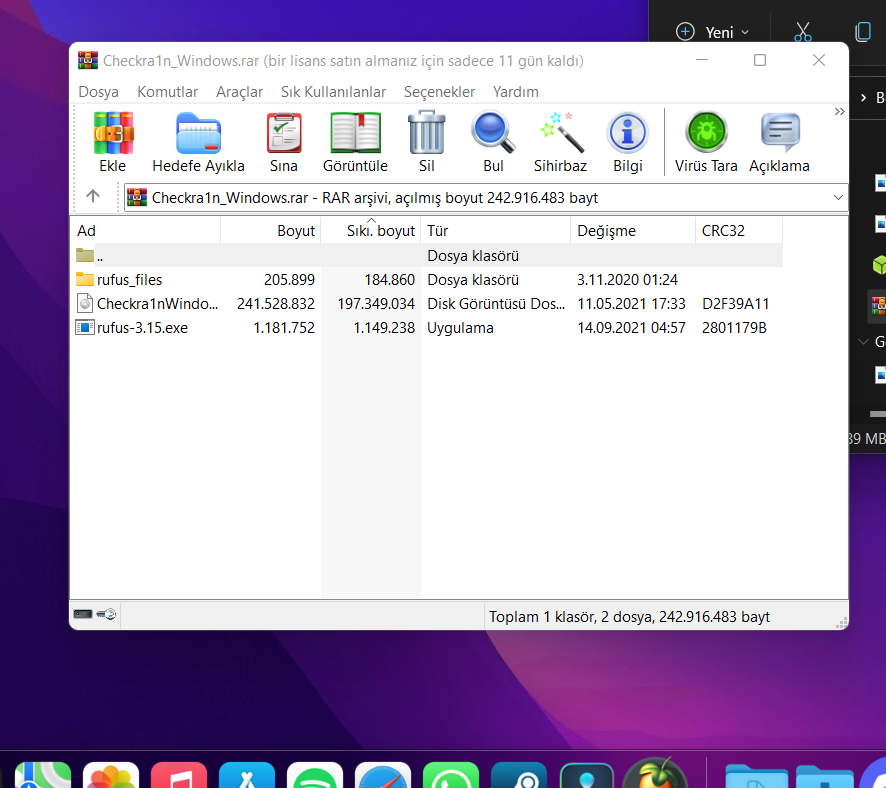Sort by the Tür column header

pyautogui.click(x=496, y=230)
